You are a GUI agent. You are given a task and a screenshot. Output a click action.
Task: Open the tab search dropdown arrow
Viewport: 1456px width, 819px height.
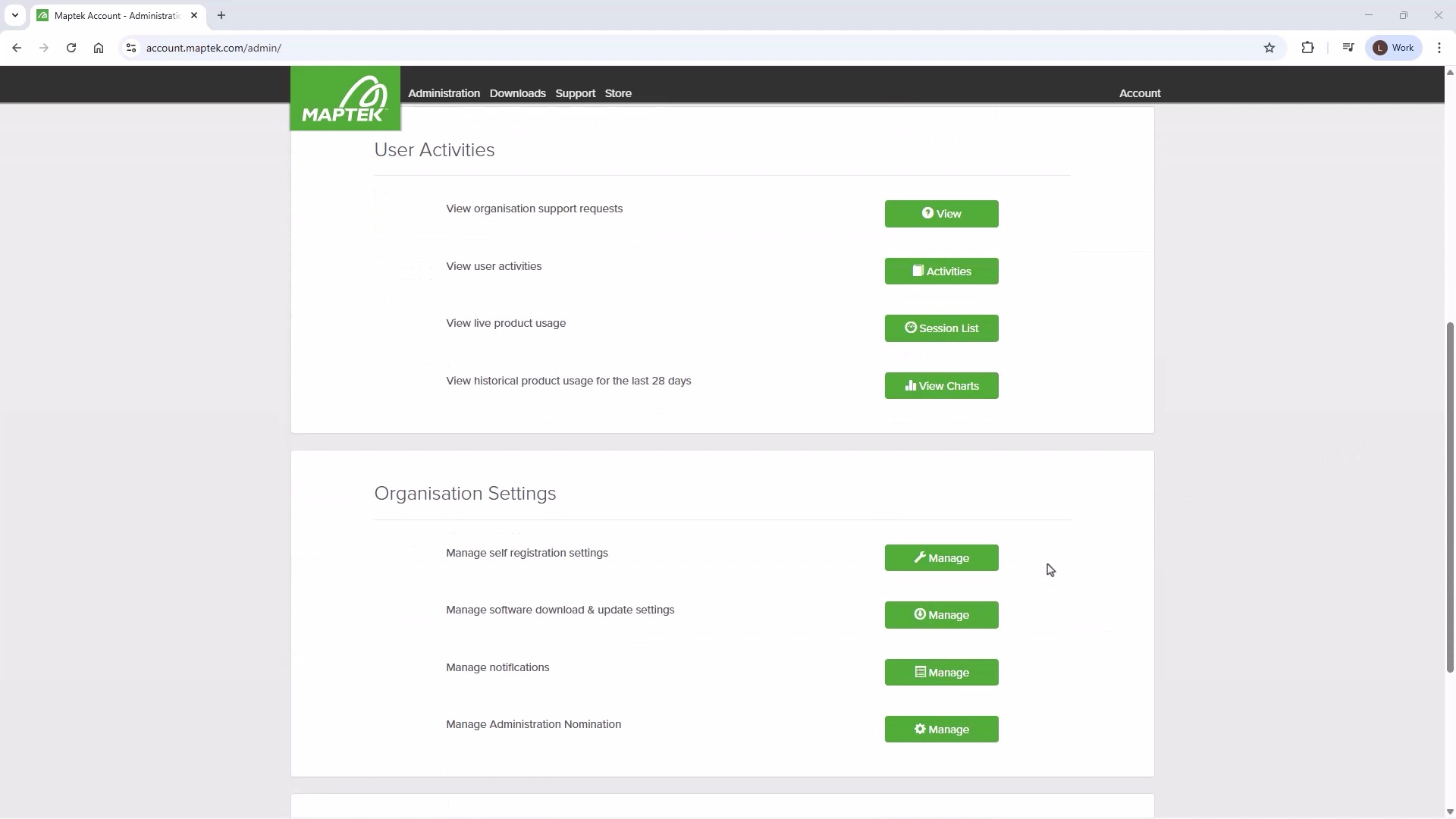point(14,15)
